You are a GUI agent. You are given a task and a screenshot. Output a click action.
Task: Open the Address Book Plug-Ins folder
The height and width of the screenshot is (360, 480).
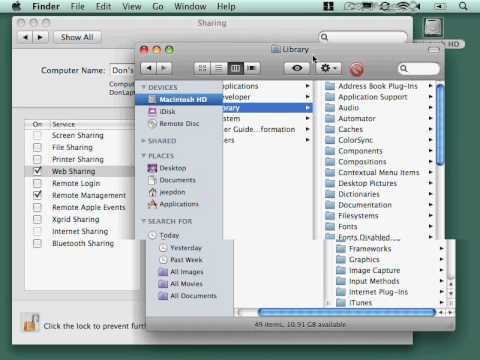click(378, 86)
